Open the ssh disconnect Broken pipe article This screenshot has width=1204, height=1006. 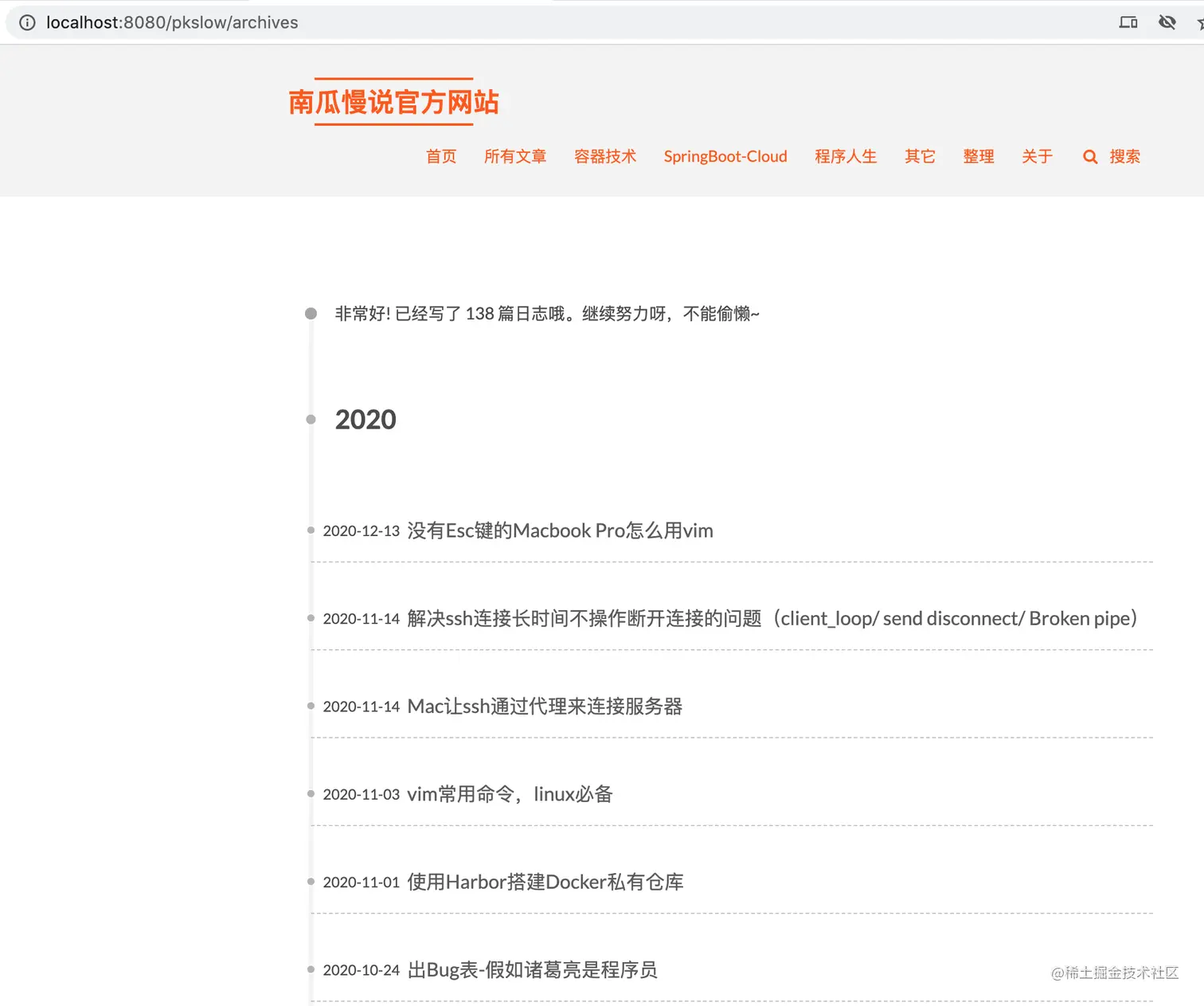coord(772,618)
